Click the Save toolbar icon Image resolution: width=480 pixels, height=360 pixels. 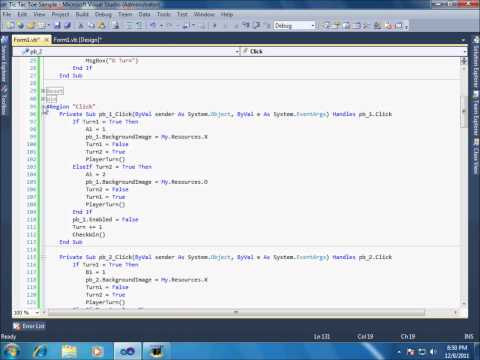click(57, 25)
